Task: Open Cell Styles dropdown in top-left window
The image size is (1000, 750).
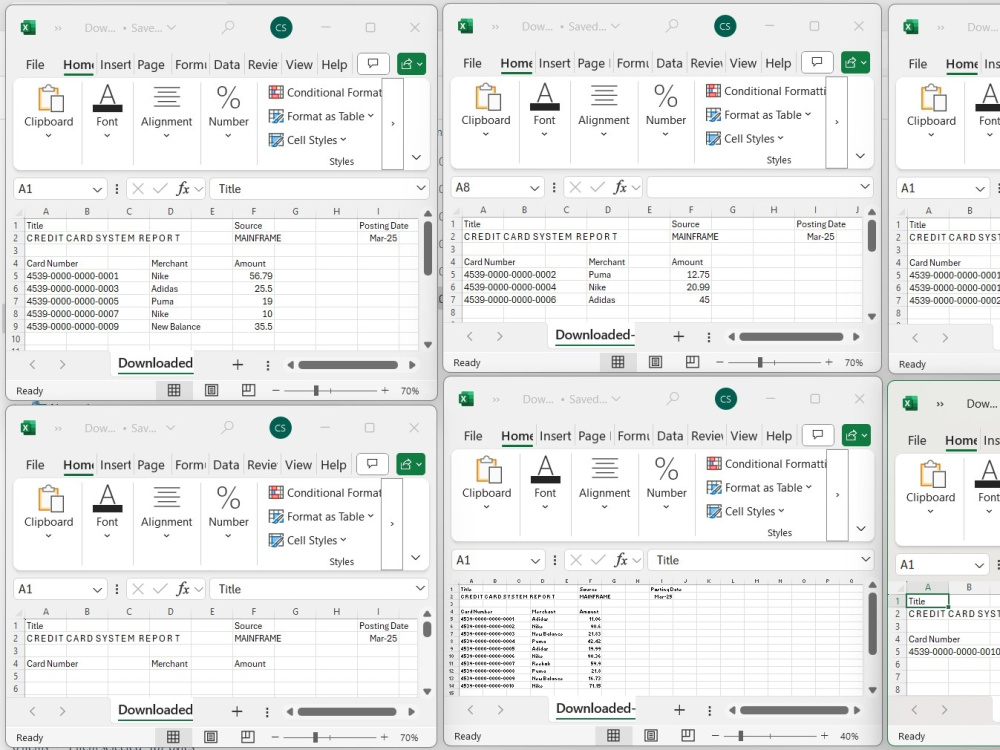Action: (x=307, y=140)
